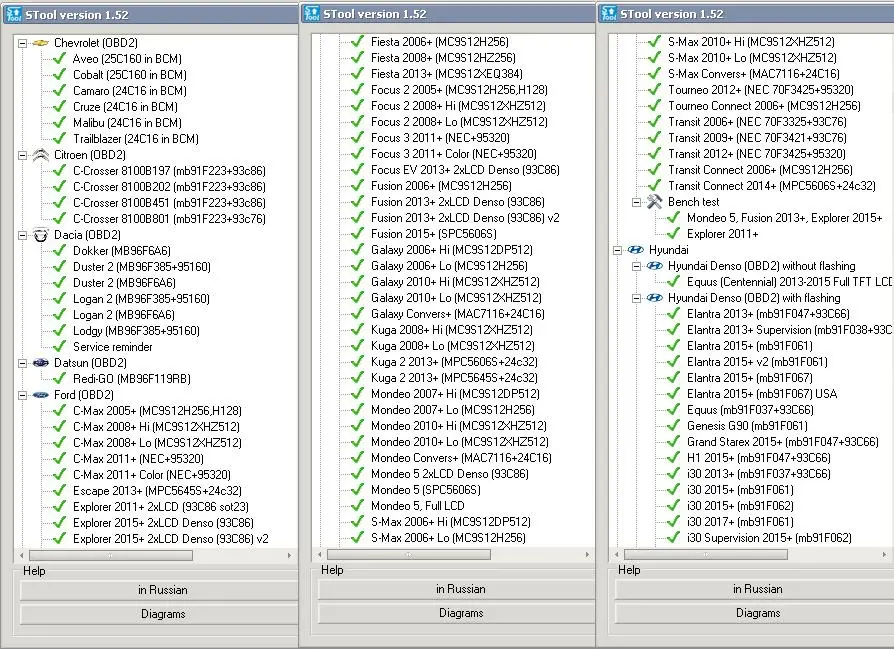Screen dimensions: 894x649
Task: Click the Ford brand logo icon
Action: [40, 395]
